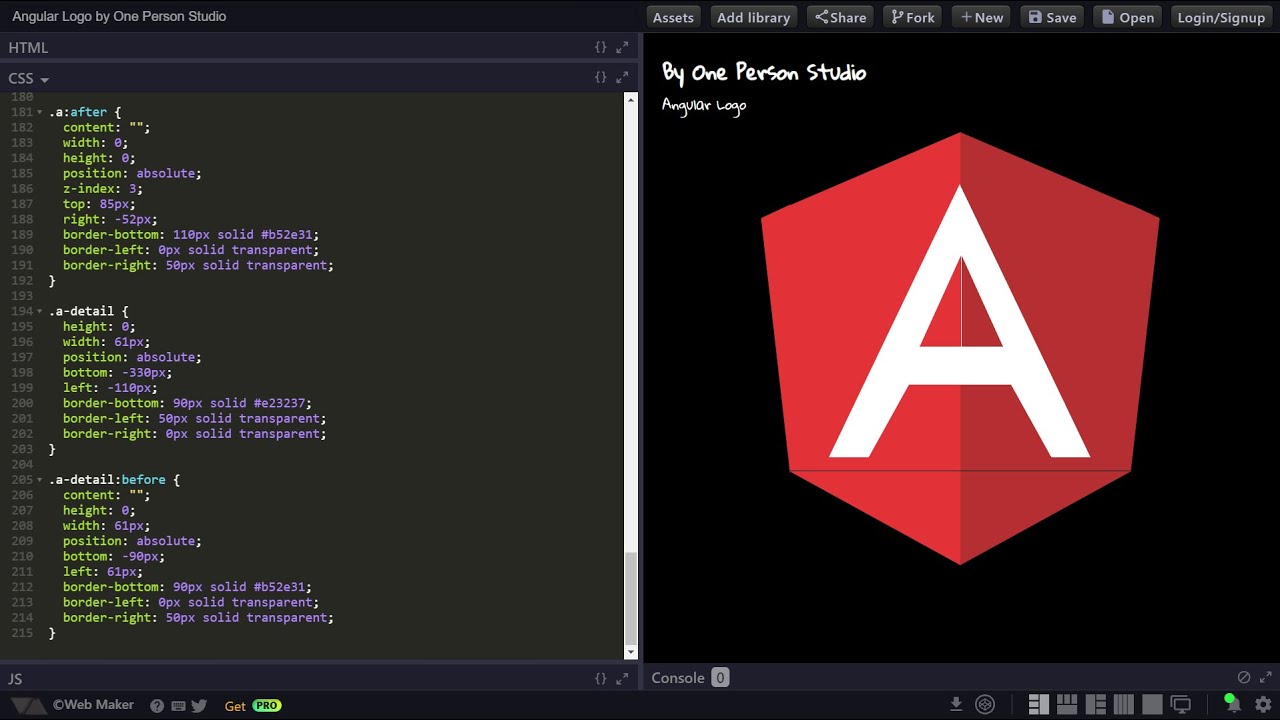Image resolution: width=1280 pixels, height=720 pixels.
Task: Switch to the first layout mode icon
Action: pos(1038,704)
